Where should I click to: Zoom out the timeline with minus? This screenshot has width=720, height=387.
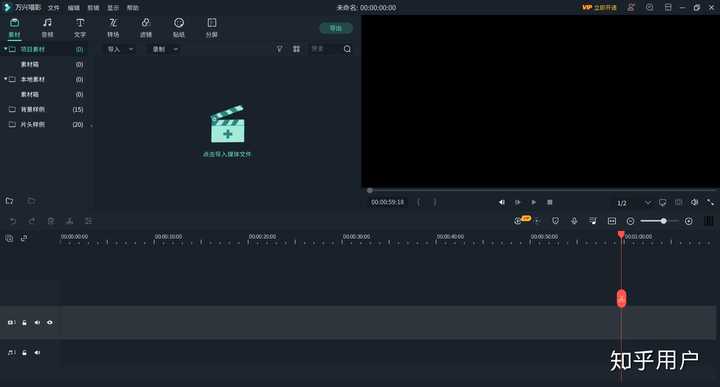[x=630, y=221]
